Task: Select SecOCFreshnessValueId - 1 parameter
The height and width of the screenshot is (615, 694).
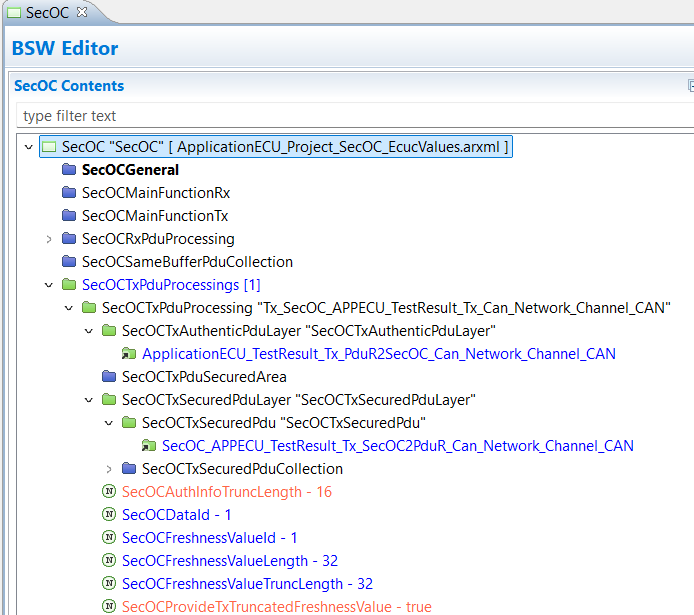Action: (209, 538)
